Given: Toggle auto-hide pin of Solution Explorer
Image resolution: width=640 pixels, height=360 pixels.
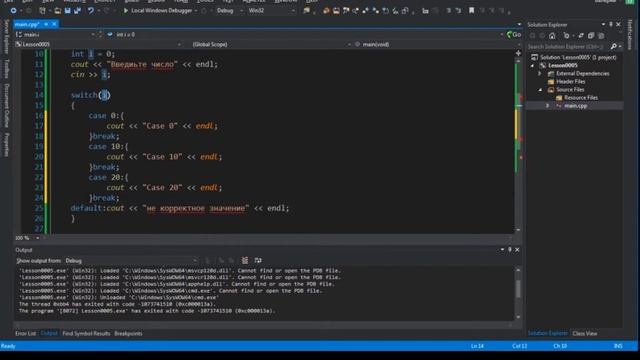Looking at the screenshot, I should [611, 24].
